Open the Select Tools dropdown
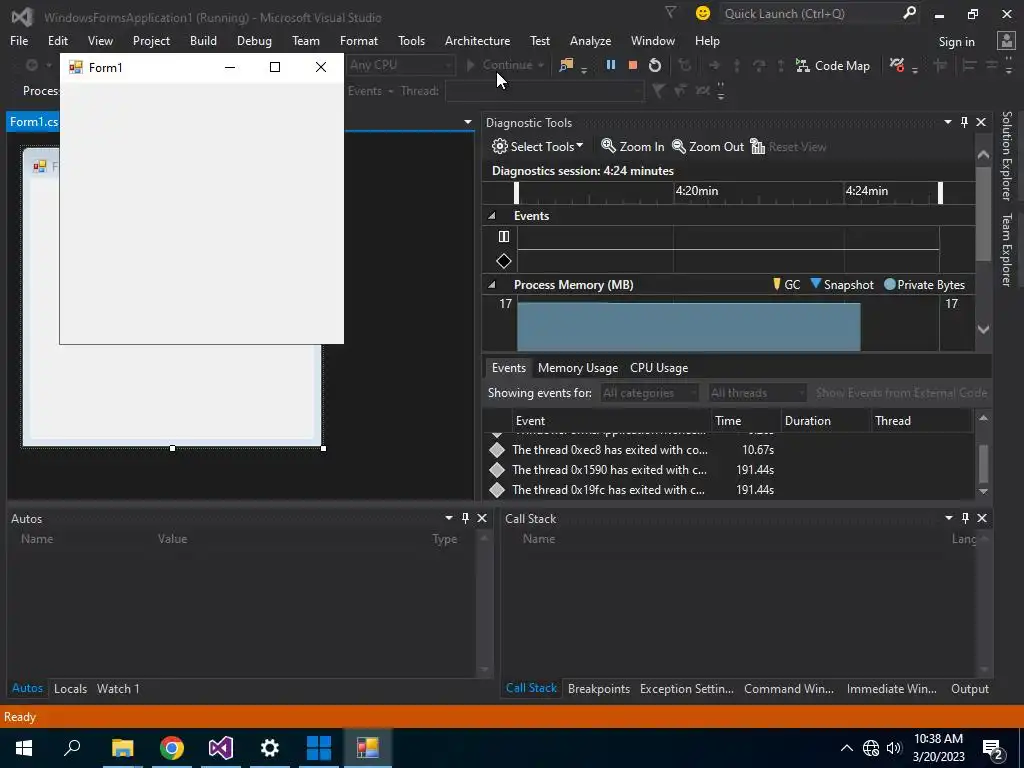This screenshot has height=768, width=1024. pyautogui.click(x=538, y=146)
